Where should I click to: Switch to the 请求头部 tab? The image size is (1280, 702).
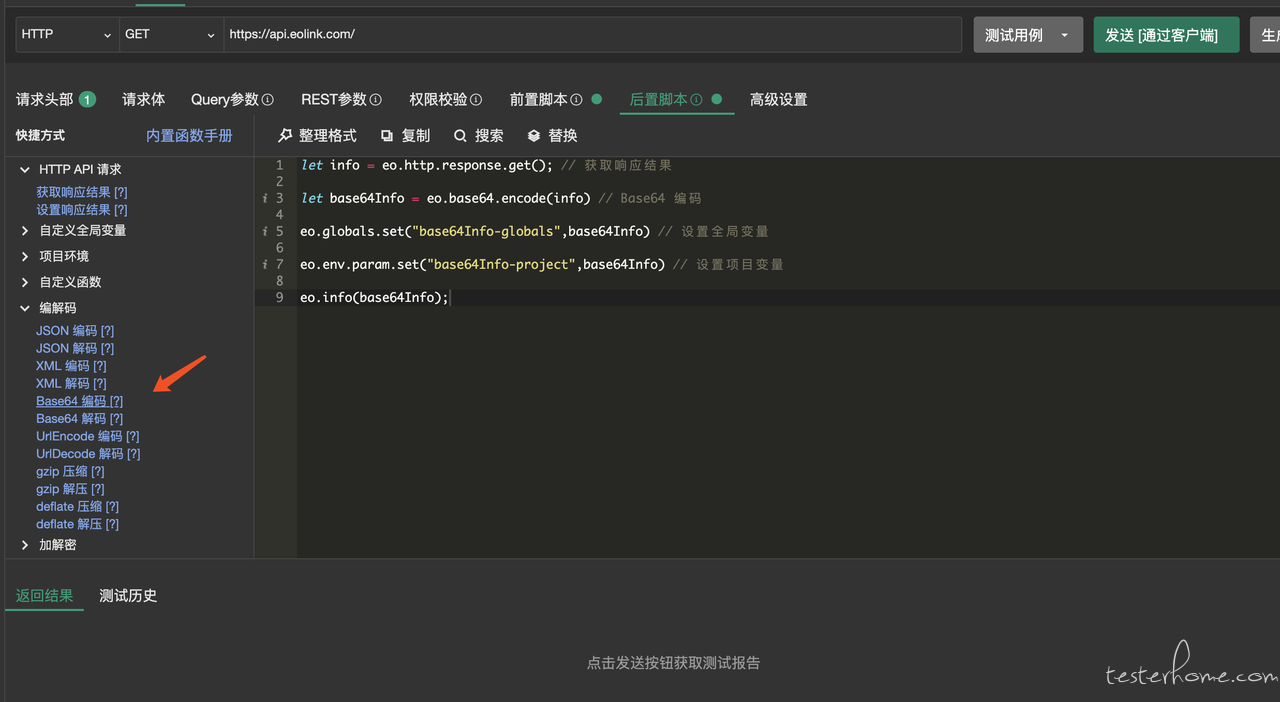(56, 100)
